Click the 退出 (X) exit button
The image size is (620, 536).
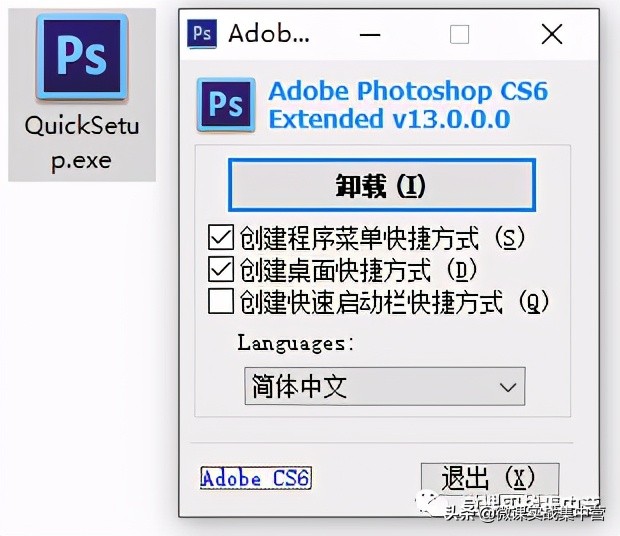tap(490, 478)
